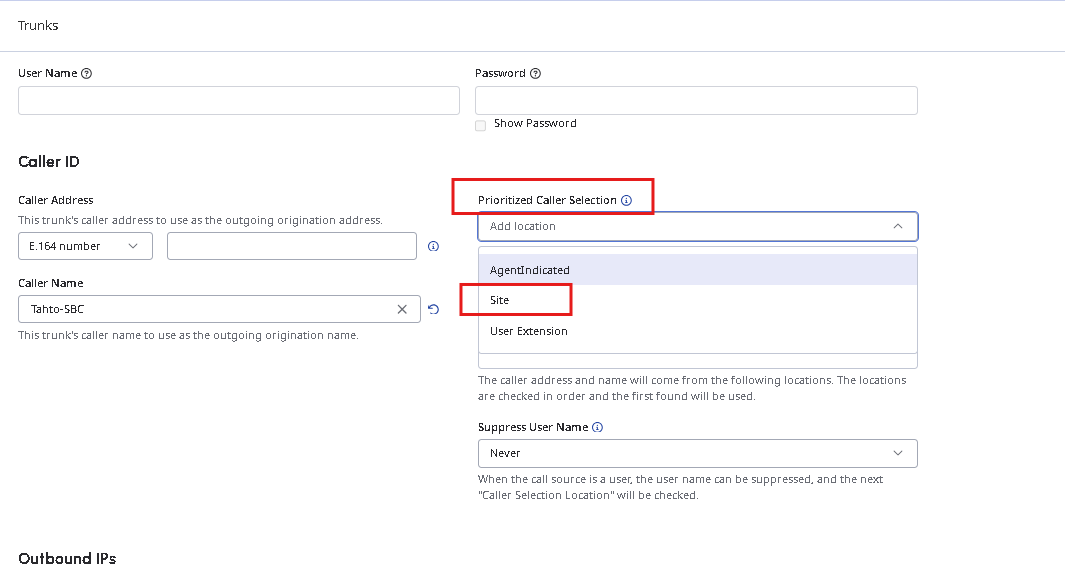
Task: Click the Trunks header label
Action: (38, 26)
